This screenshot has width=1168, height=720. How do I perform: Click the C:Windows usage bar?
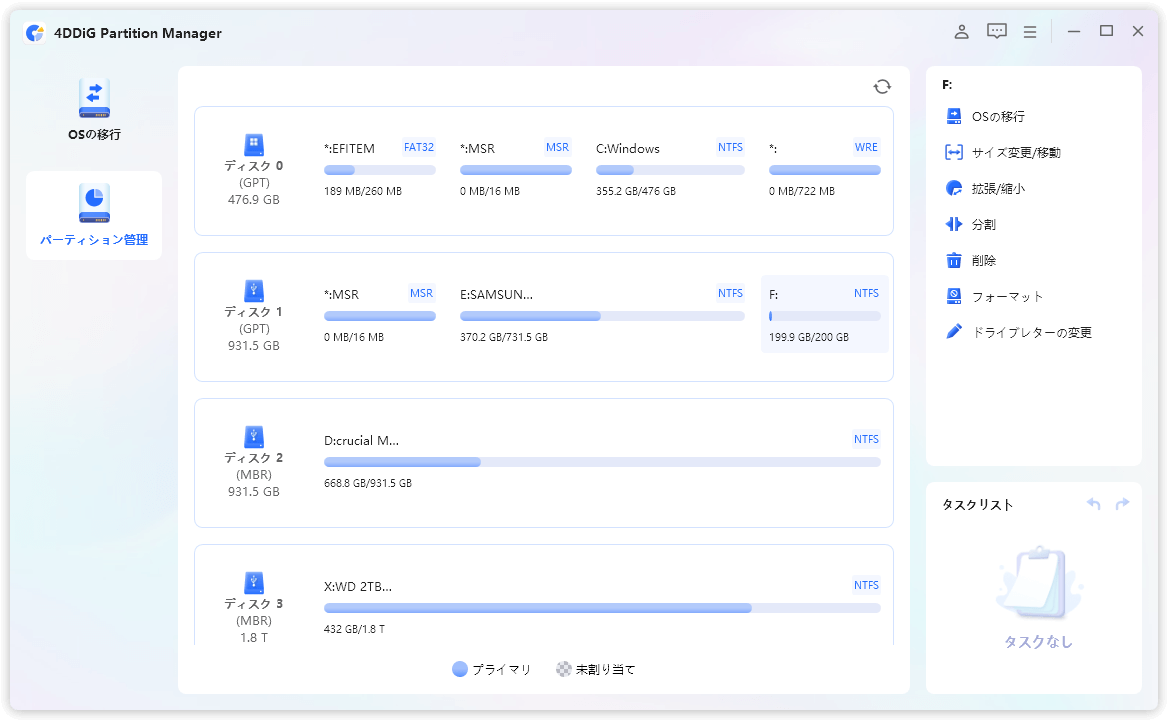[x=670, y=171]
